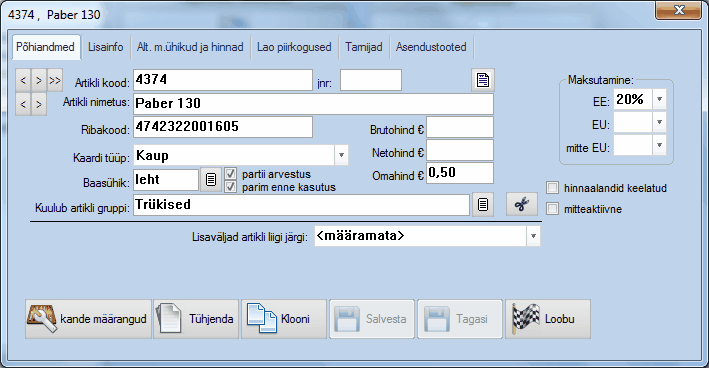Click the Baasühik field containing leht
The height and width of the screenshot is (368, 709).
(x=166, y=179)
